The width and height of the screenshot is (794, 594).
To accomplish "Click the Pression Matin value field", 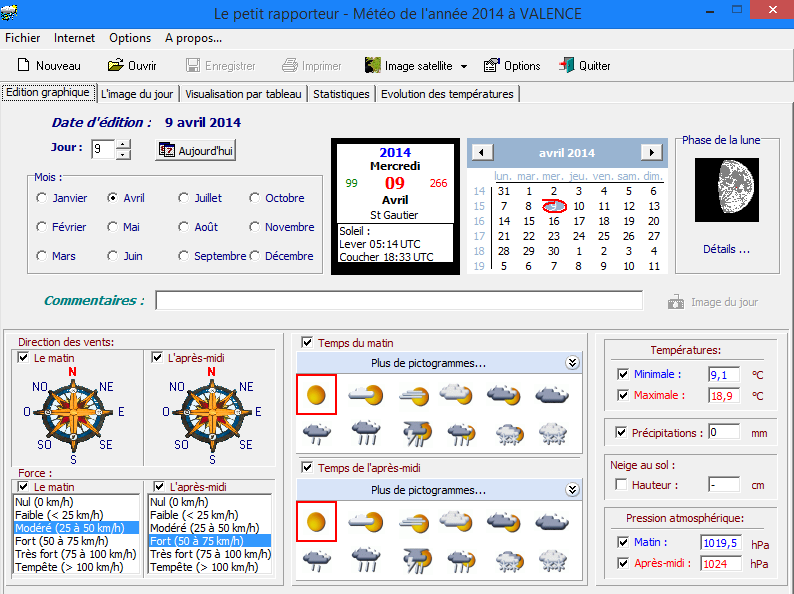I will coord(721,543).
